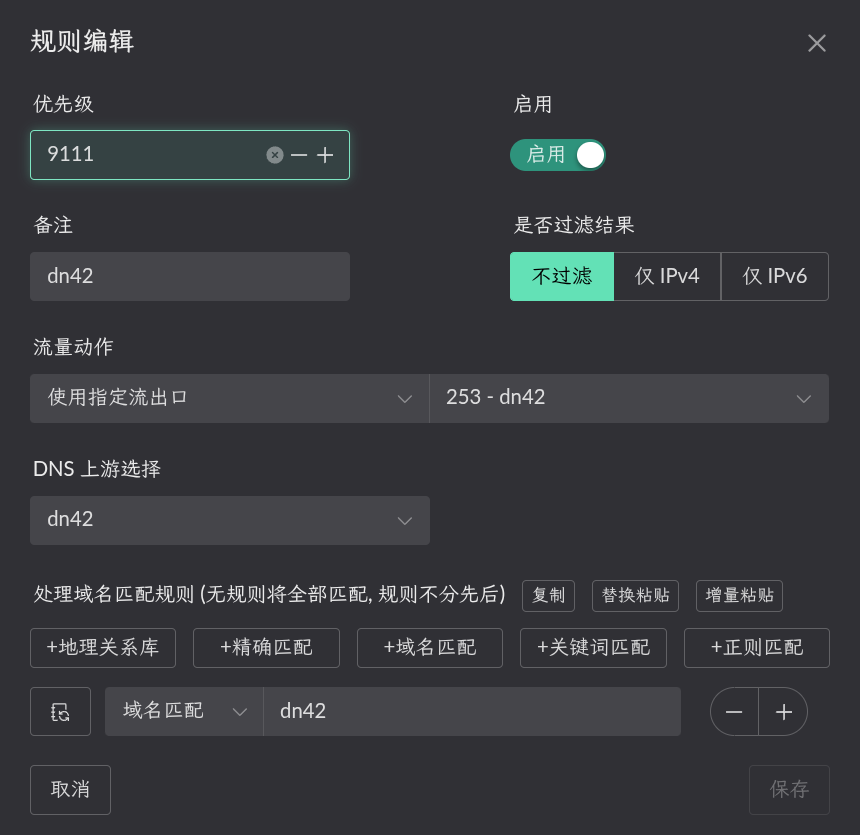Toggle the 启用 switch off

point(558,155)
